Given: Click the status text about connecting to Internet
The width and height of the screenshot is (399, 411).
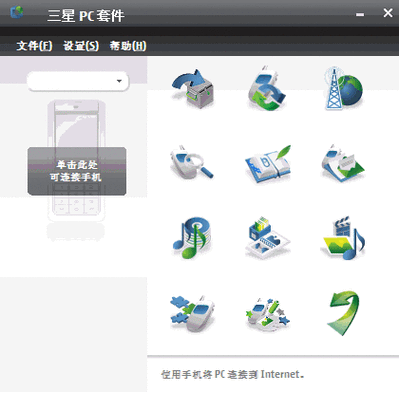Looking at the screenshot, I should click(x=232, y=374).
